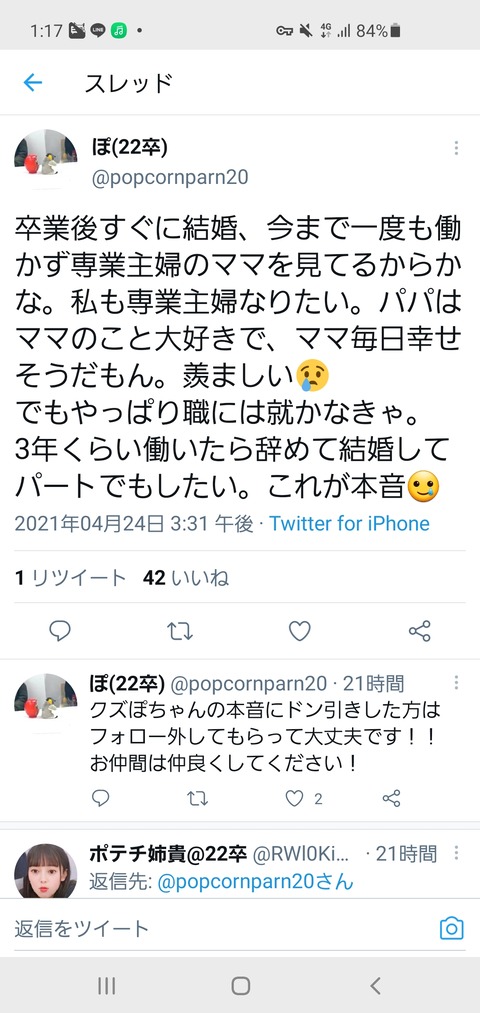Open the three-dot menu on ポテチ姉貴 reply
This screenshot has width=480, height=1013.
point(456,853)
